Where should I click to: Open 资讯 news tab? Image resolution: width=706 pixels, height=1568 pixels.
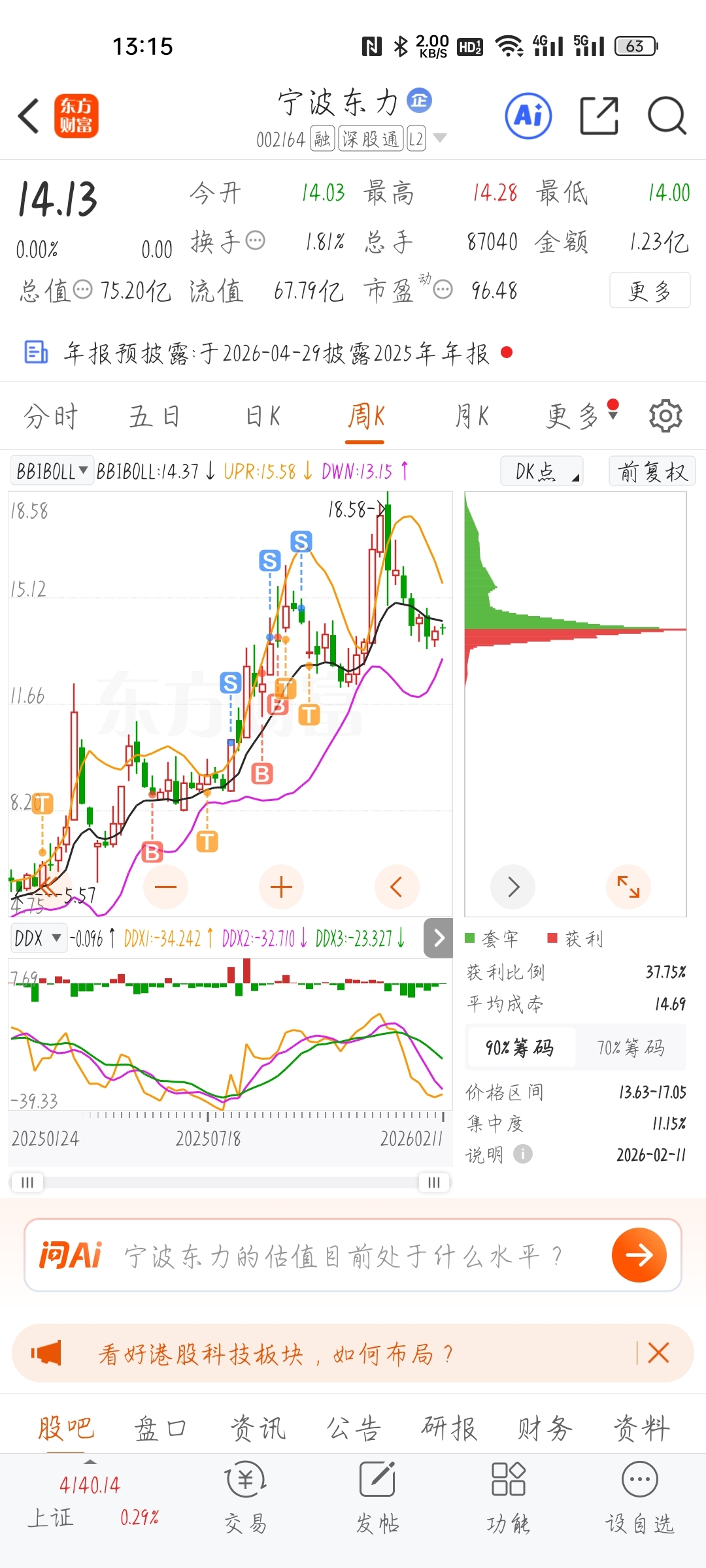tap(258, 1428)
